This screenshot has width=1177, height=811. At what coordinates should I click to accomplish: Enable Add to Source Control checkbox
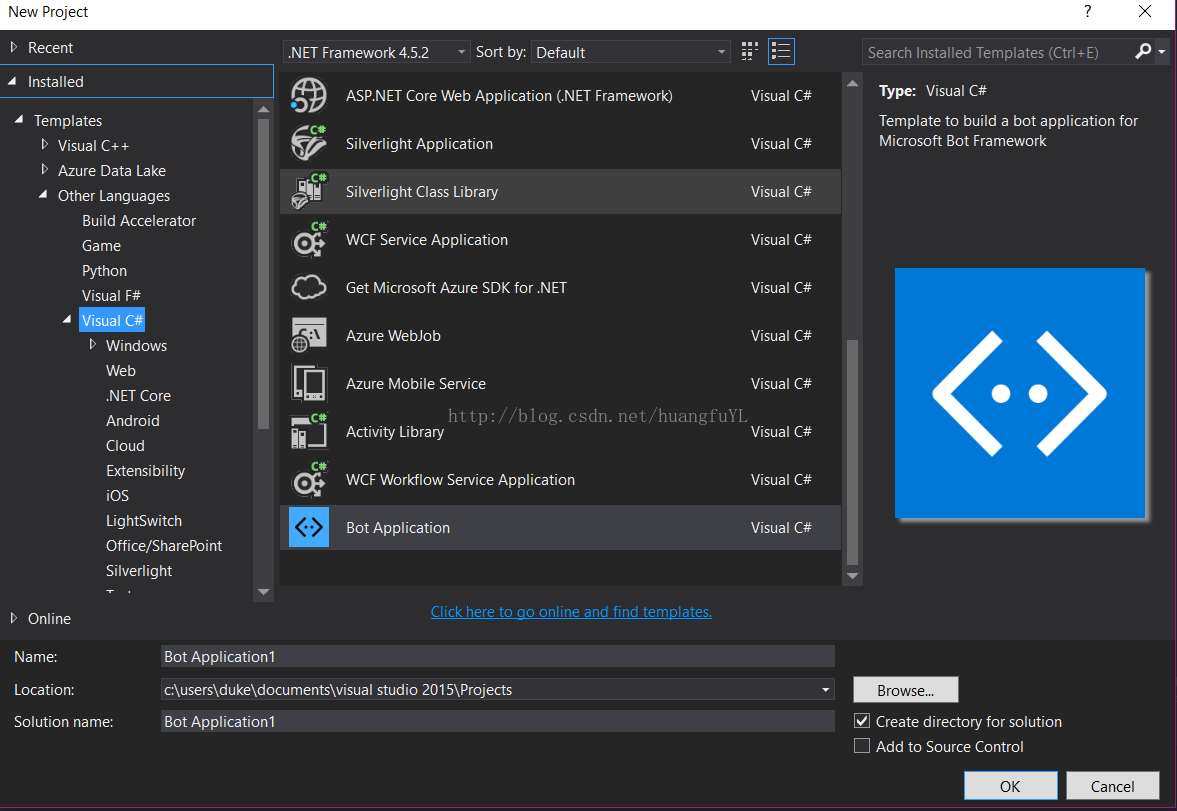[x=862, y=746]
